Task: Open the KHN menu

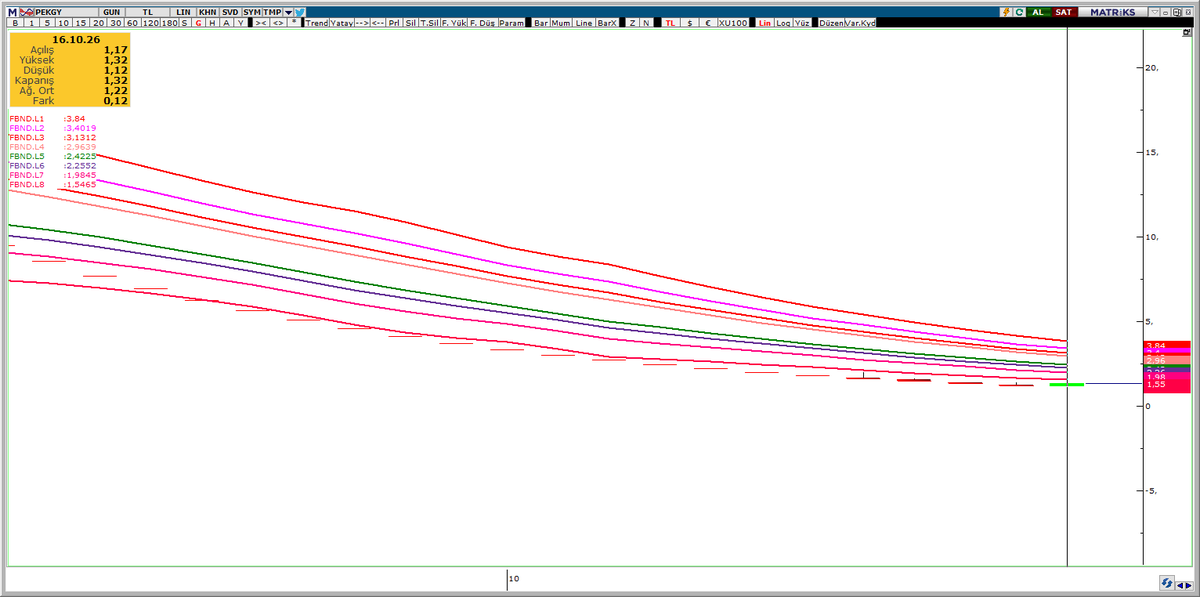Action: coord(207,11)
